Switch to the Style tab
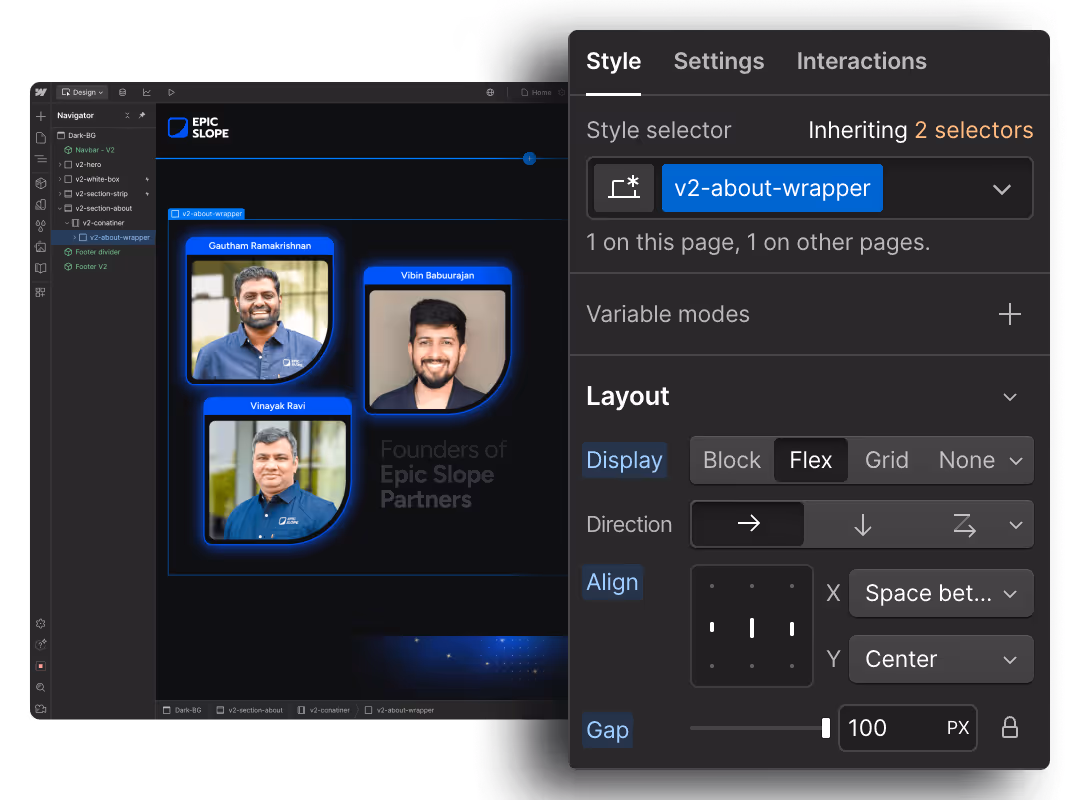 point(613,61)
